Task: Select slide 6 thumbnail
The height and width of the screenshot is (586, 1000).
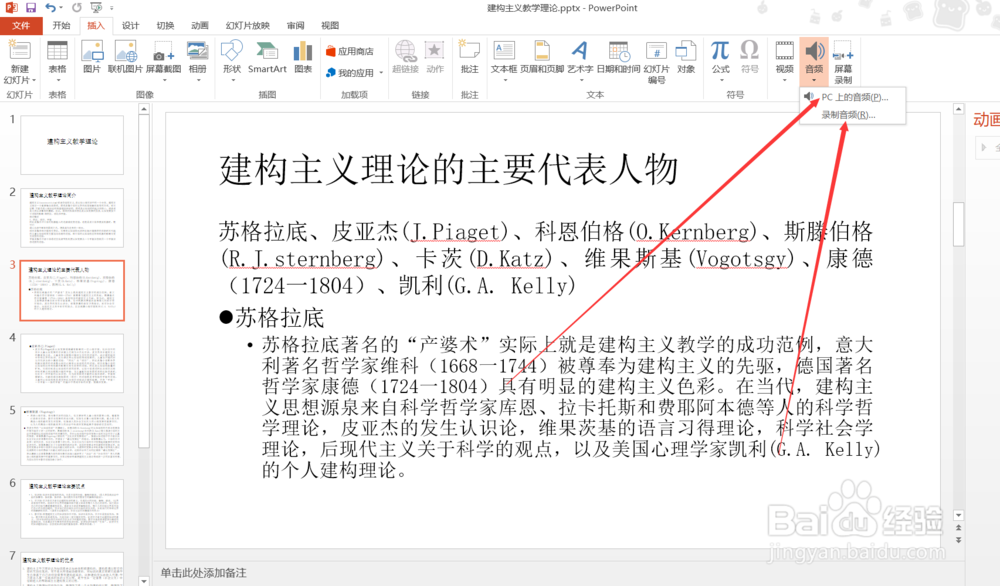Action: click(72, 508)
